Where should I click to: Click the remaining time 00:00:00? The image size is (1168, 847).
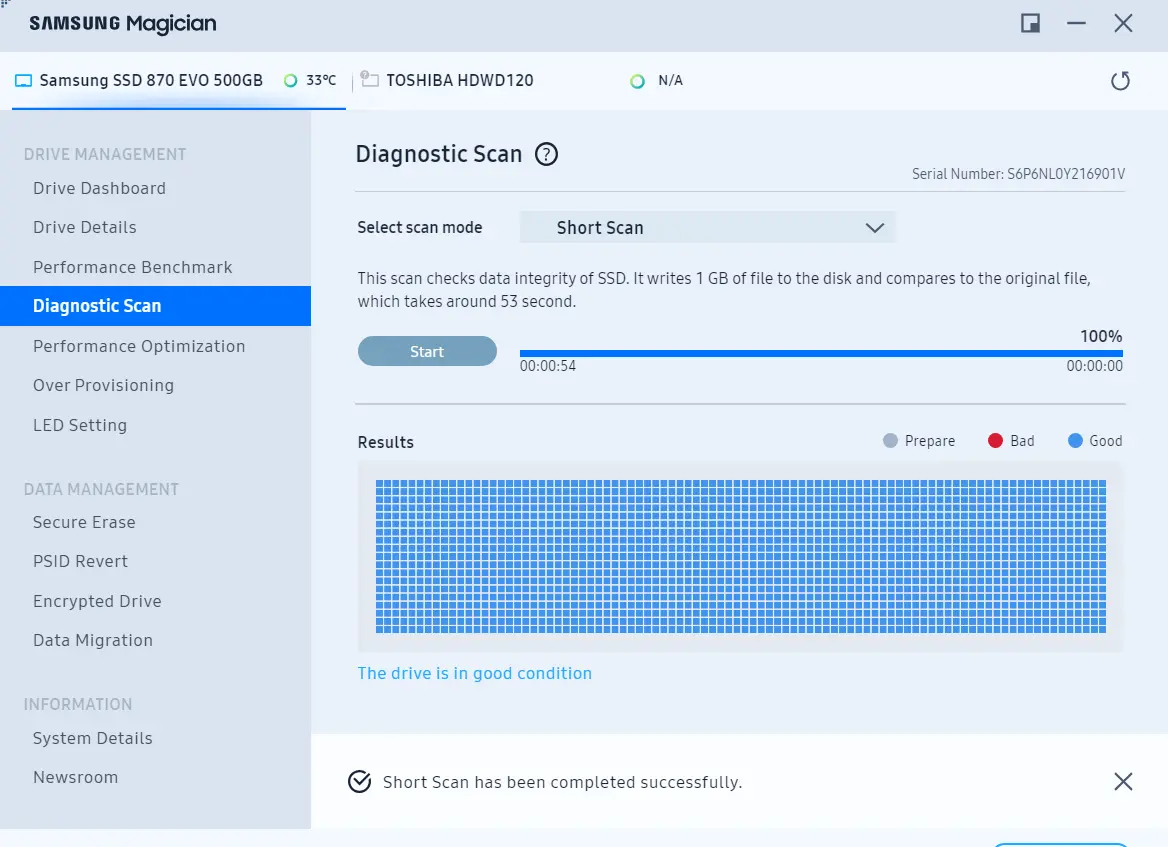1094,366
